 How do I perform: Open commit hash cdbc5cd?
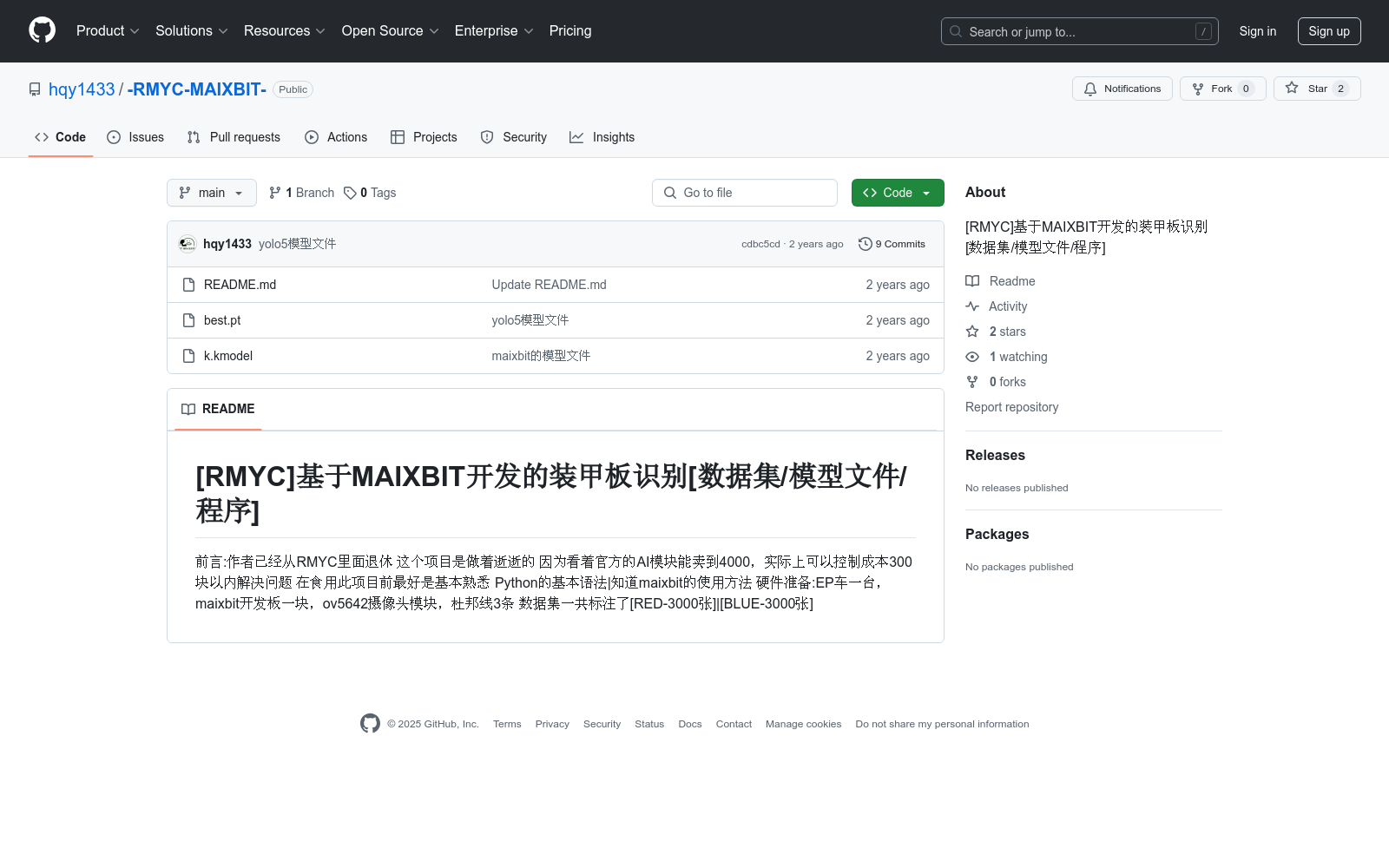(x=760, y=244)
